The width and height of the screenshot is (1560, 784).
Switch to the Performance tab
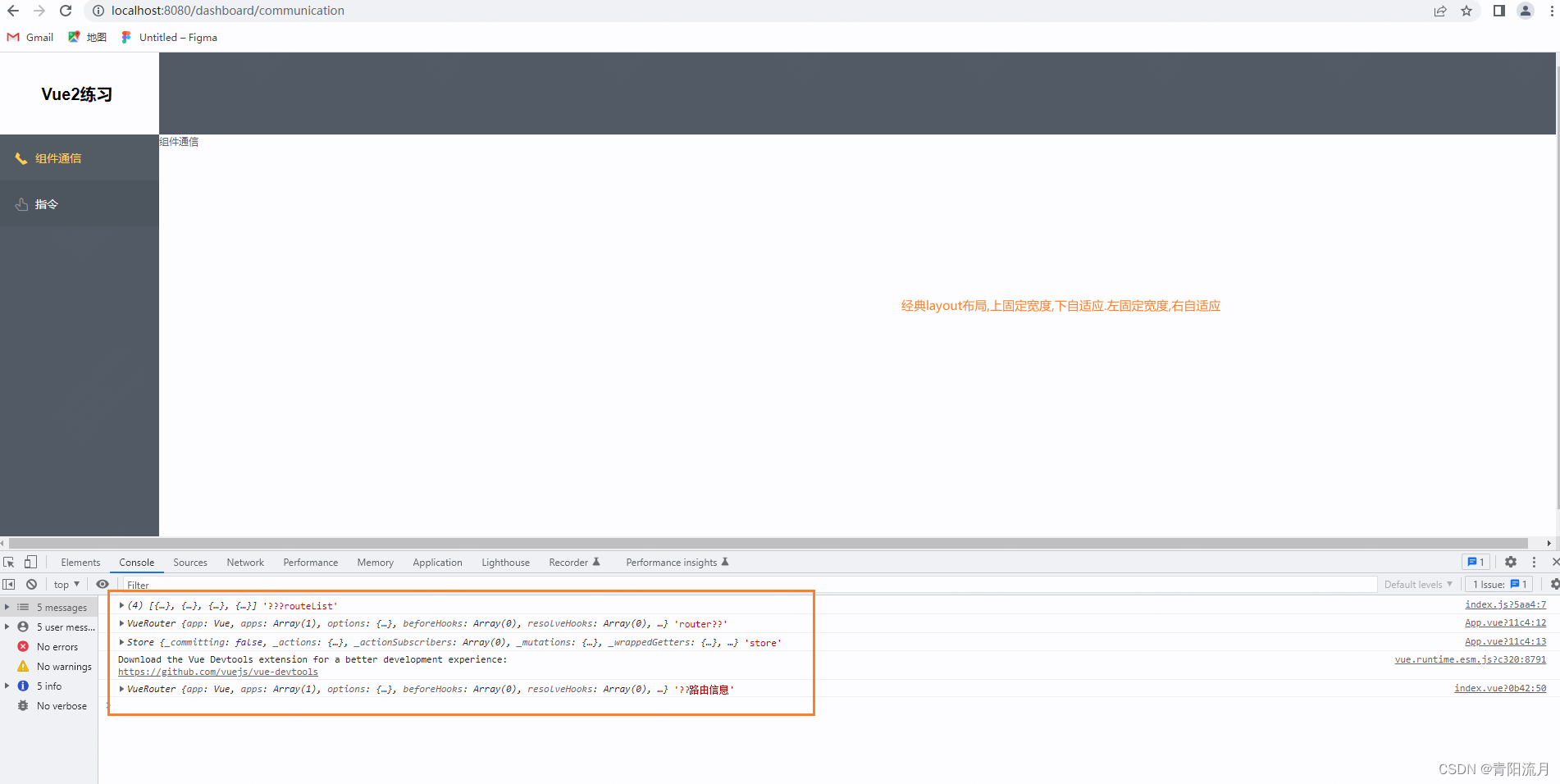pos(310,563)
